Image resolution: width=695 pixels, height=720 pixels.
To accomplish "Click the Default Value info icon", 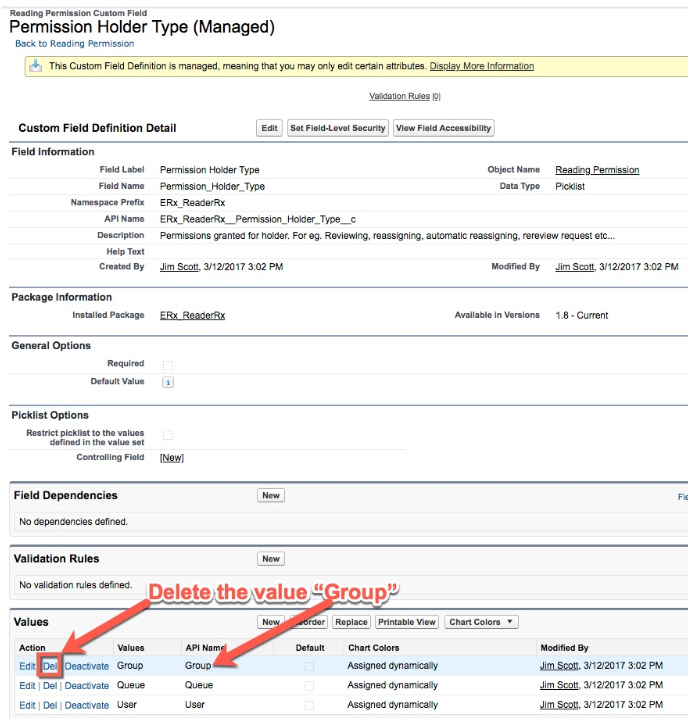I will [168, 382].
